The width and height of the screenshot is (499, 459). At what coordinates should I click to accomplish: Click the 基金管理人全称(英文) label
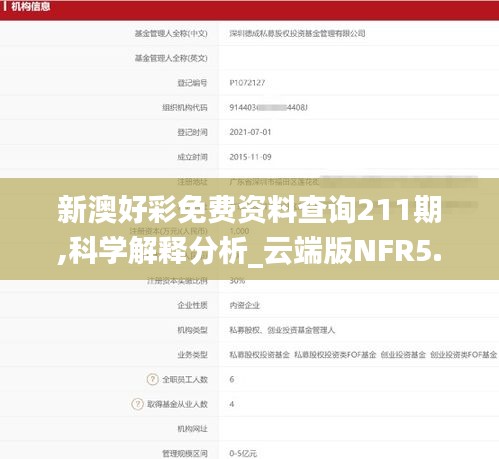click(171, 58)
